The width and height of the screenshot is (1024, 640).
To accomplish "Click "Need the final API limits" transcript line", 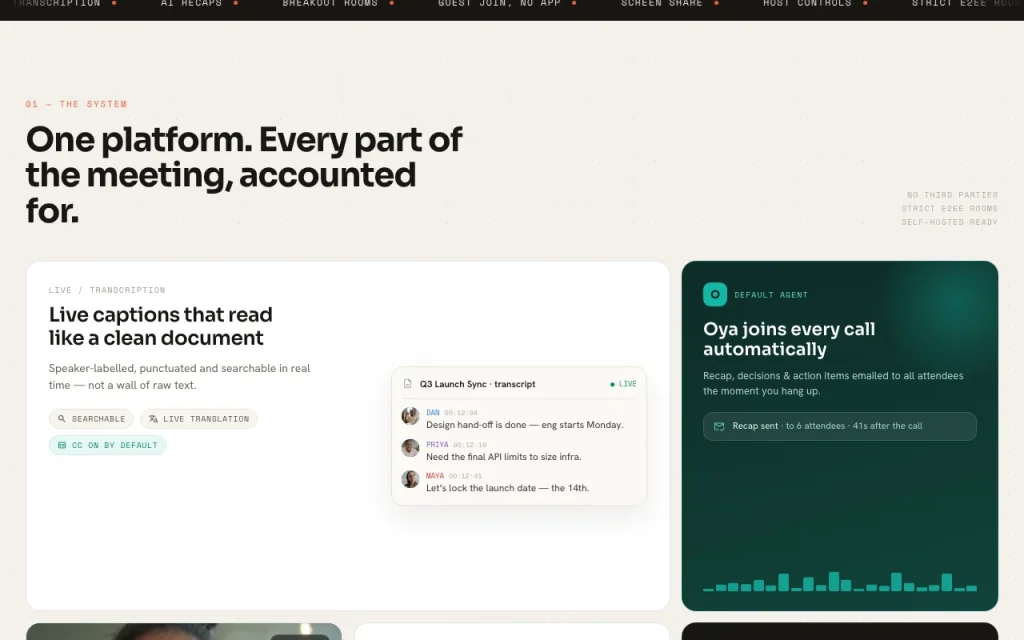I will coord(504,456).
